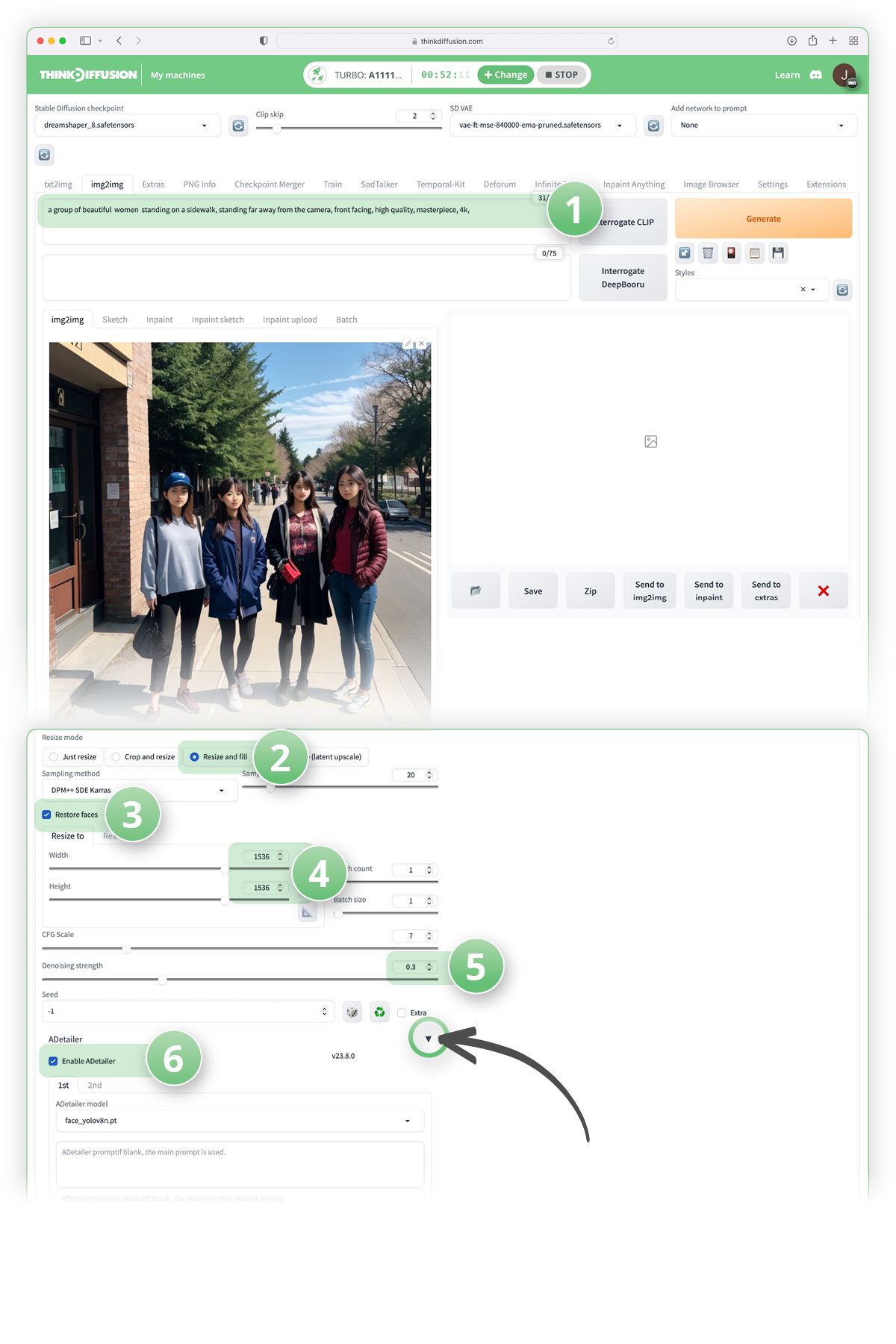Open the Batch sub-tab
Image resolution: width=896 pixels, height=1344 pixels.
click(x=346, y=320)
